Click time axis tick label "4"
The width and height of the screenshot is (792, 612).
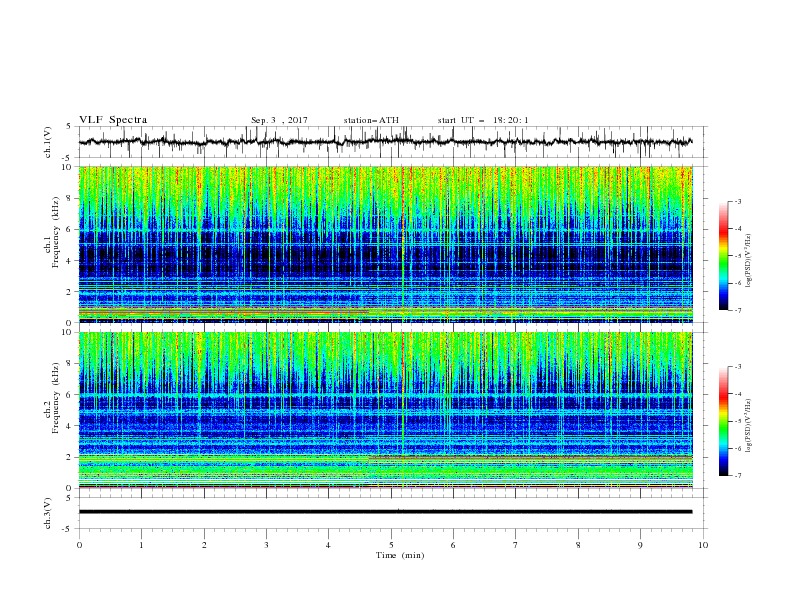click(x=328, y=545)
